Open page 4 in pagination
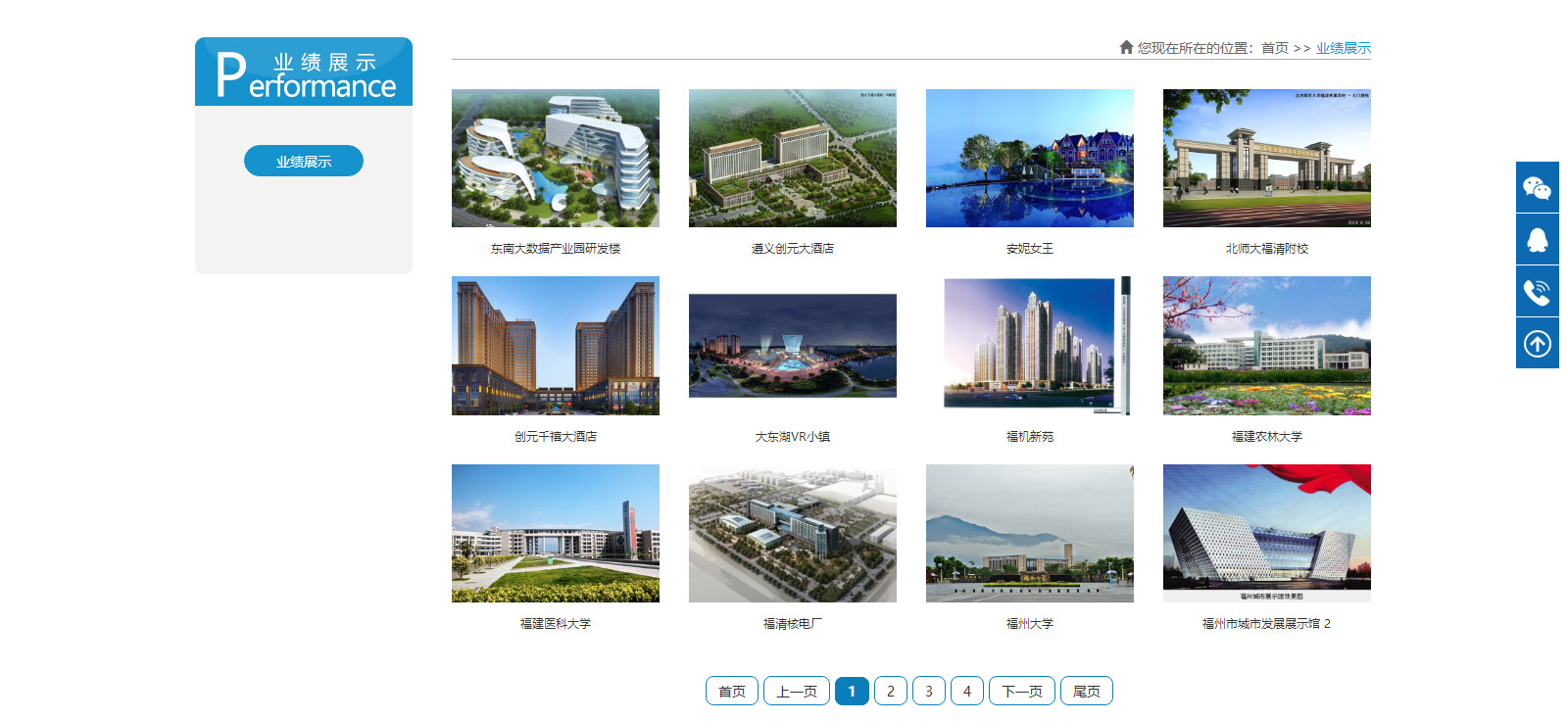The height and width of the screenshot is (721, 1568). 966,692
